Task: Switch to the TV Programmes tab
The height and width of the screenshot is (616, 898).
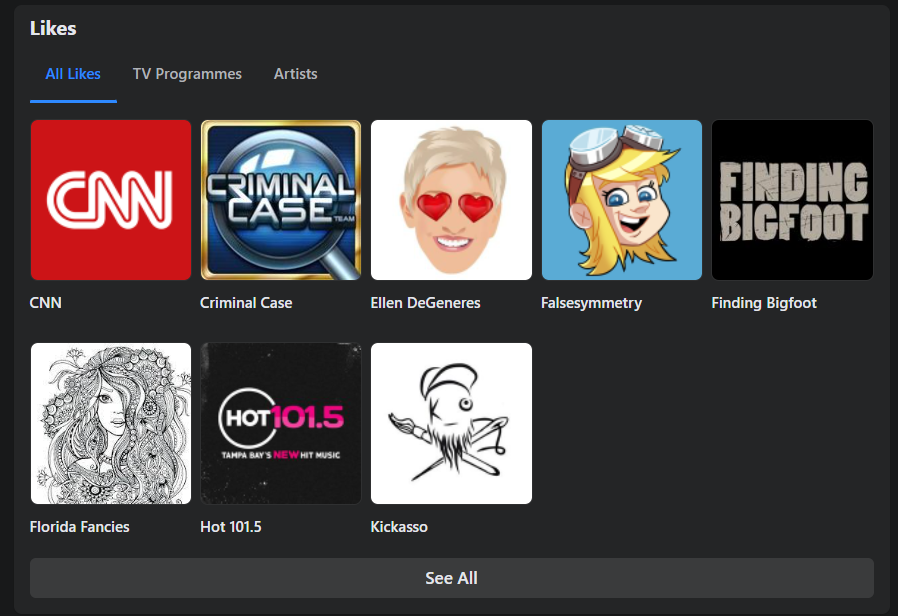Action: pos(187,74)
